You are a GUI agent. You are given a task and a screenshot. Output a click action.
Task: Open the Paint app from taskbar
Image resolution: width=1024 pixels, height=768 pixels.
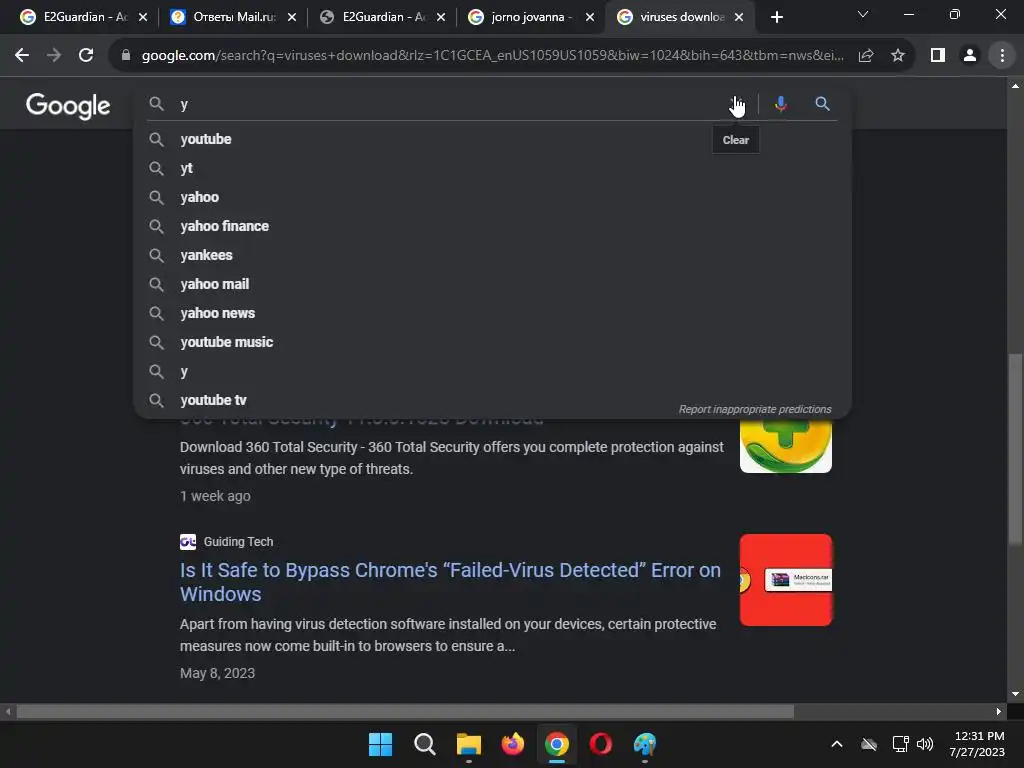pos(645,744)
